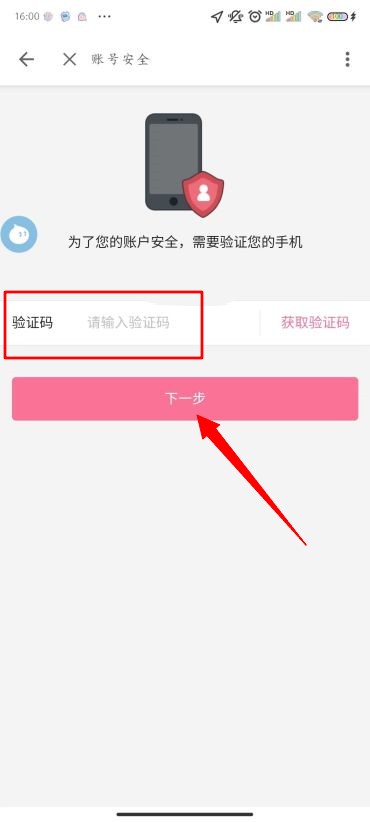Image resolution: width=370 pixels, height=822 pixels.
Task: Open the three-dot overflow menu
Action: (347, 59)
